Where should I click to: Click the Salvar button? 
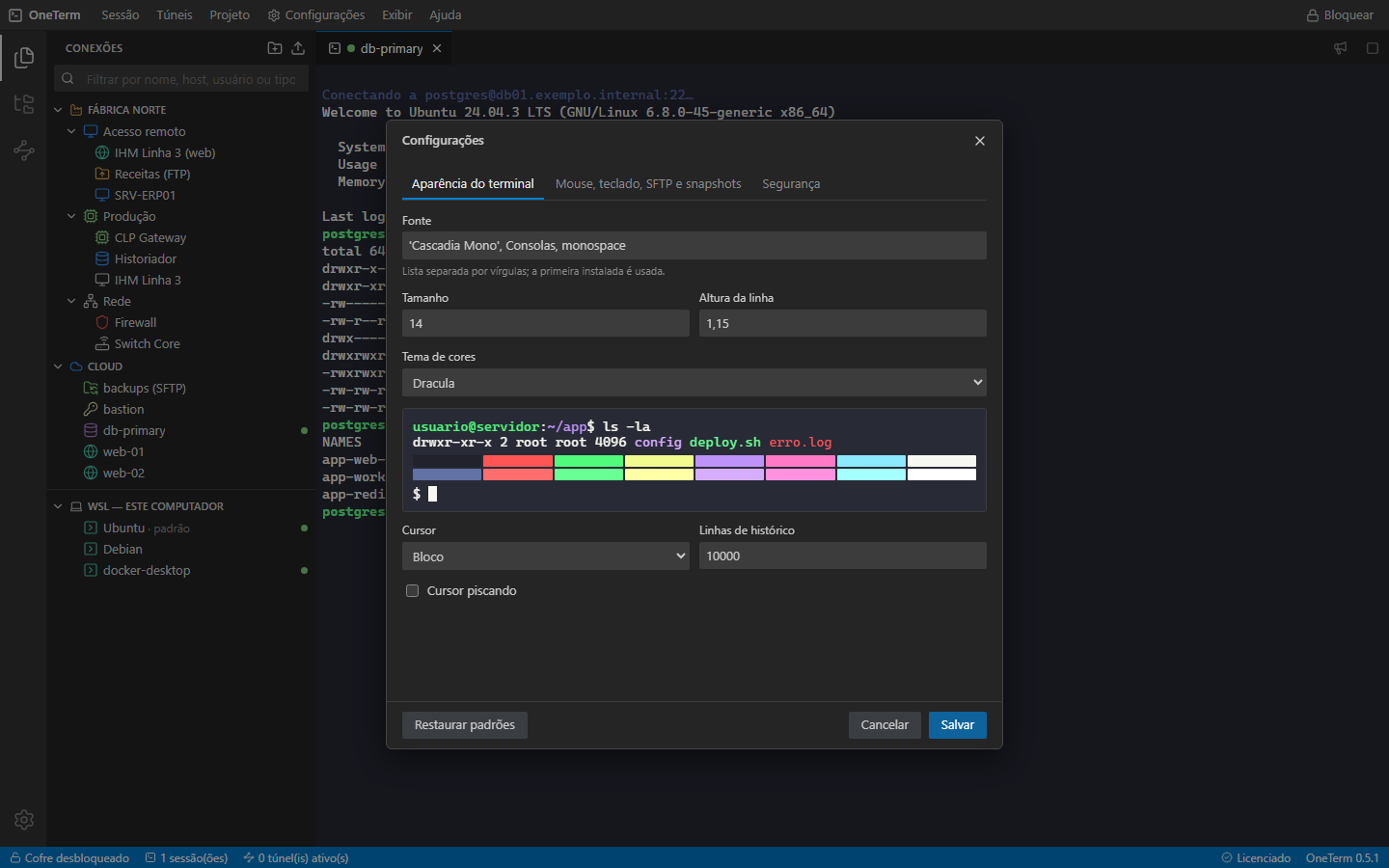958,725
